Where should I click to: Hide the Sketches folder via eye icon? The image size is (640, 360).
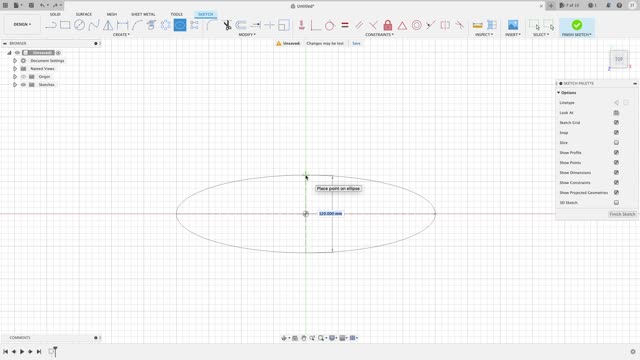click(x=23, y=84)
